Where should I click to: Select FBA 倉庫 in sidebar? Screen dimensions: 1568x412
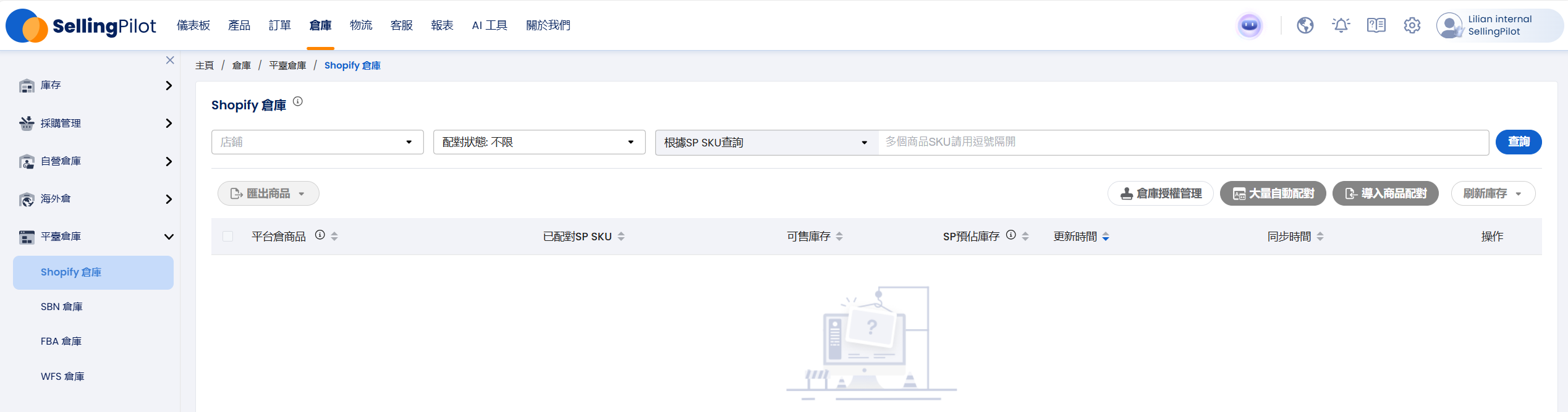(x=61, y=341)
